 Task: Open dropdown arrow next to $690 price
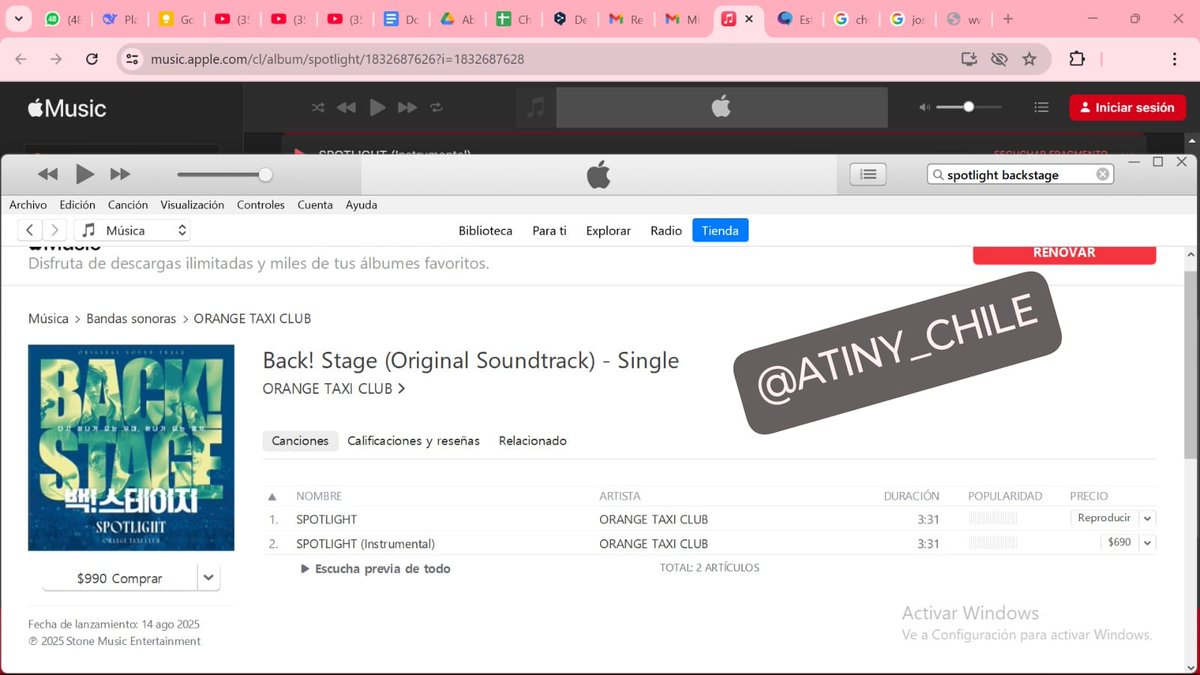point(1147,543)
